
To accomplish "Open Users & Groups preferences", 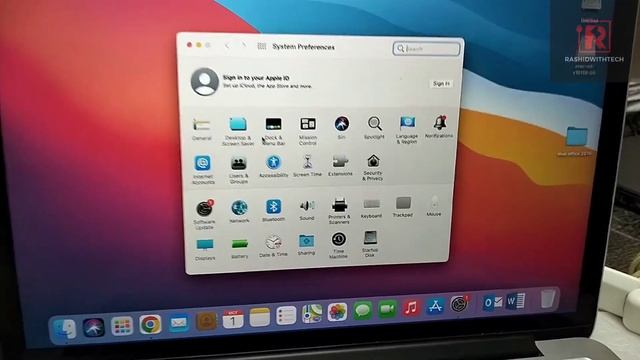I will (x=238, y=163).
